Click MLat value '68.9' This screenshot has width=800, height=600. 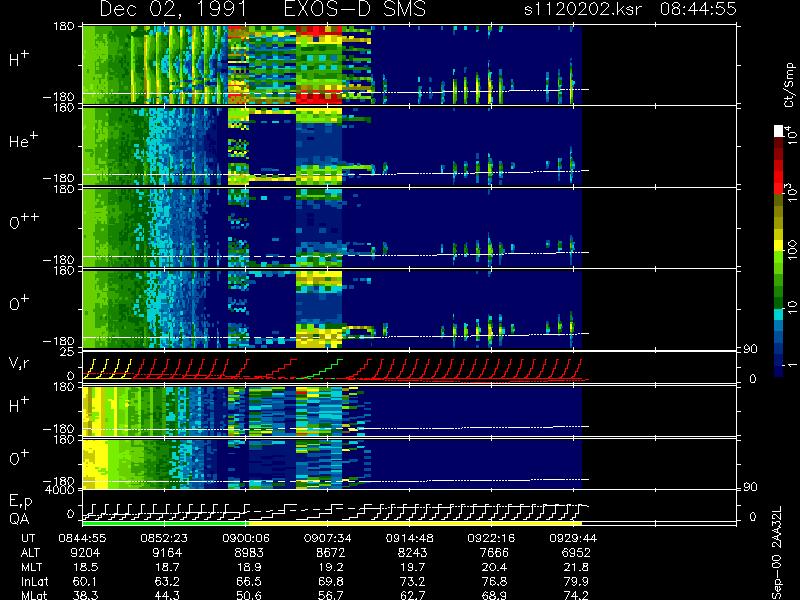(x=494, y=595)
